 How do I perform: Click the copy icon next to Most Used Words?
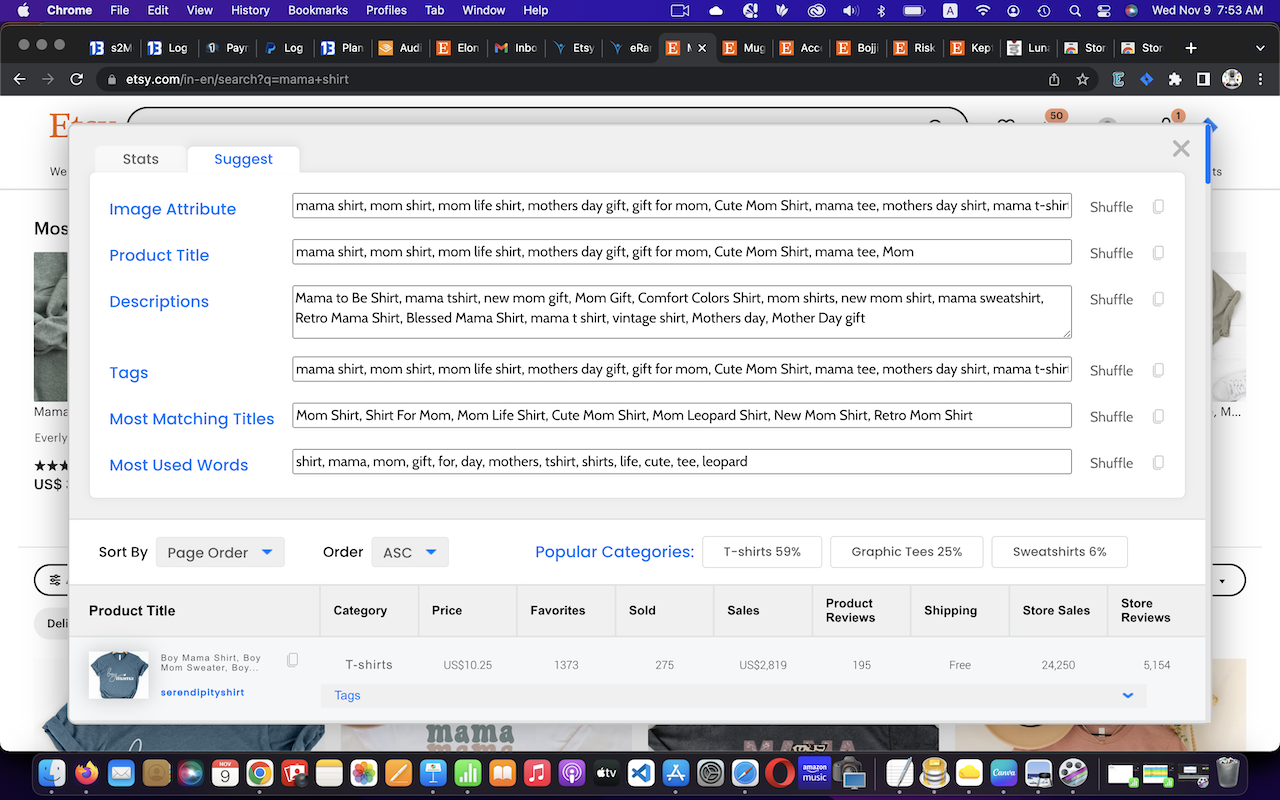coord(1158,462)
